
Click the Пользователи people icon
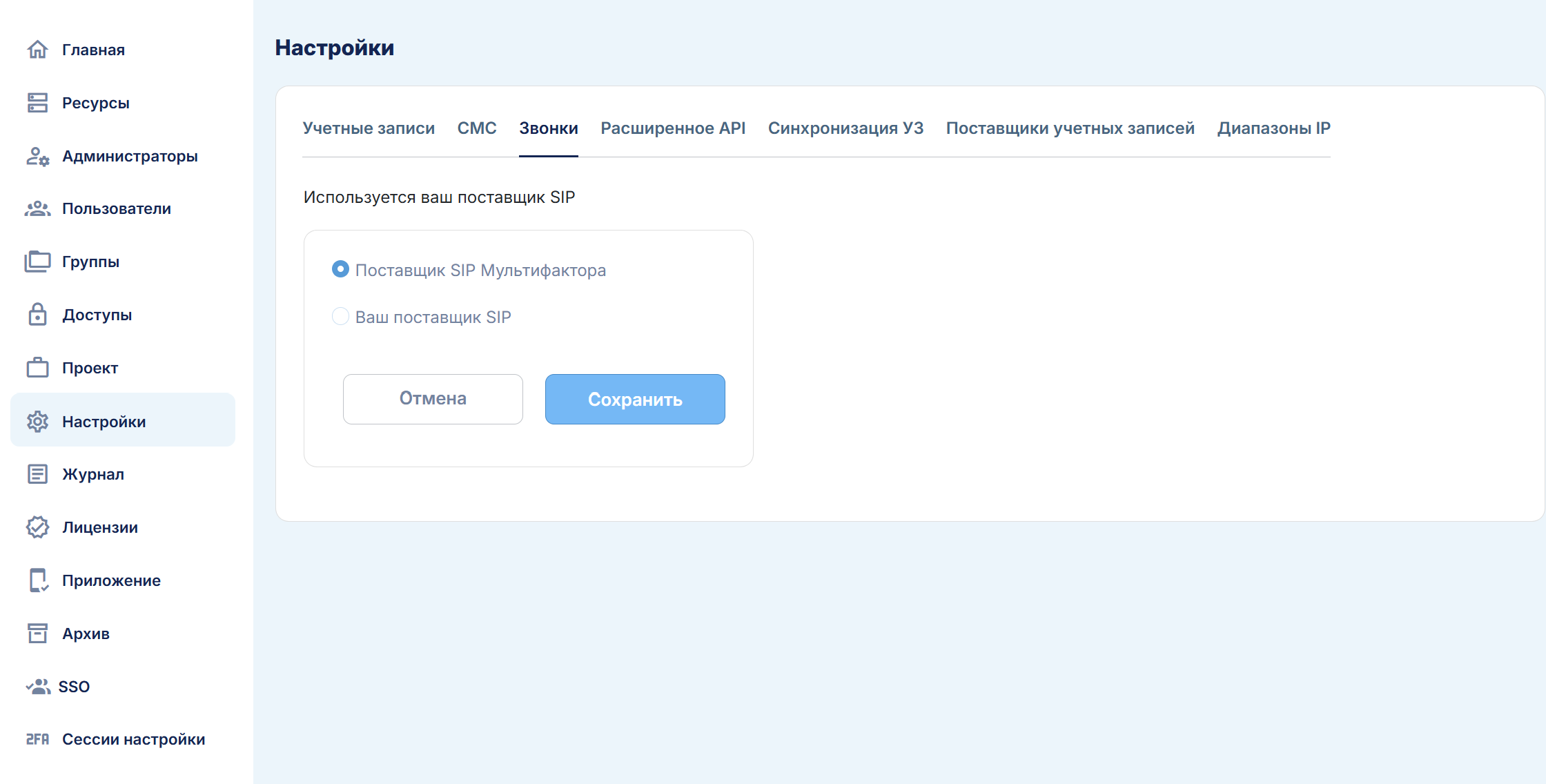click(37, 208)
